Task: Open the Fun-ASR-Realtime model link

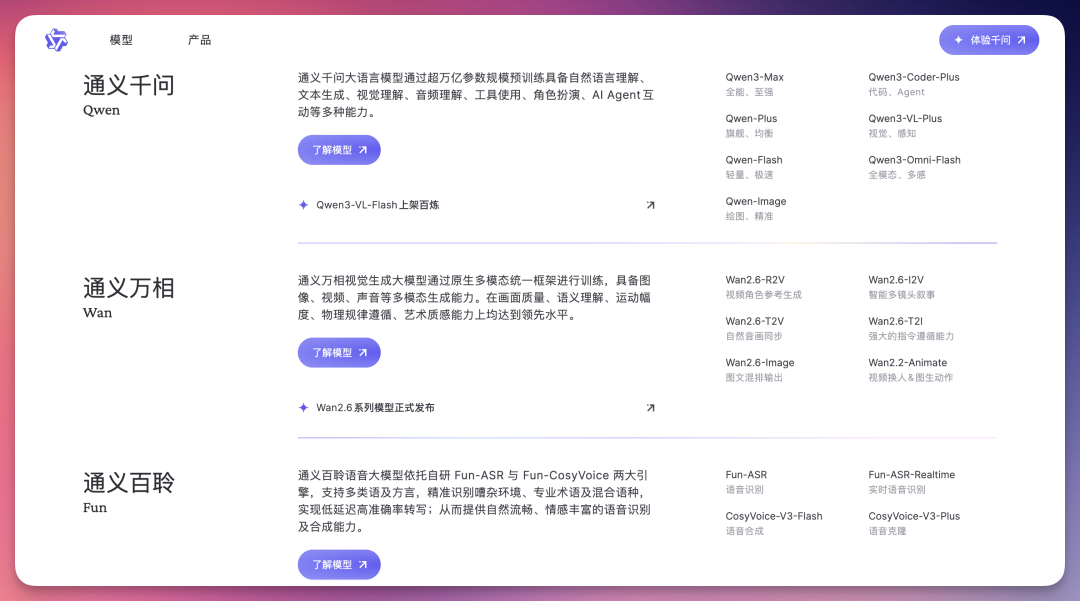Action: (x=911, y=475)
